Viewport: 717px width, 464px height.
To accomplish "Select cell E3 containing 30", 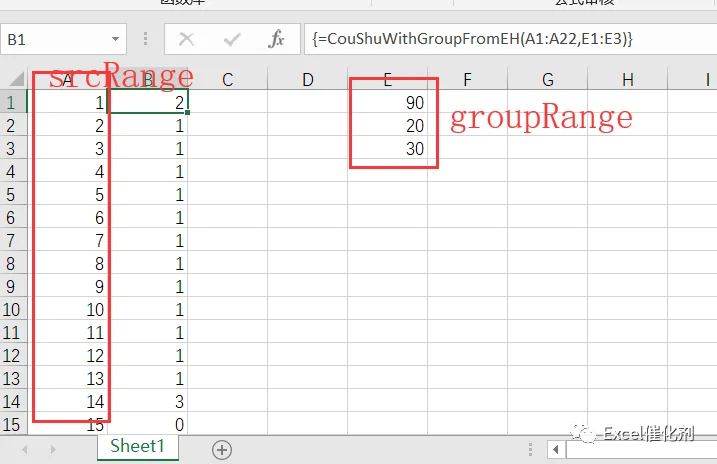I will (x=388, y=148).
